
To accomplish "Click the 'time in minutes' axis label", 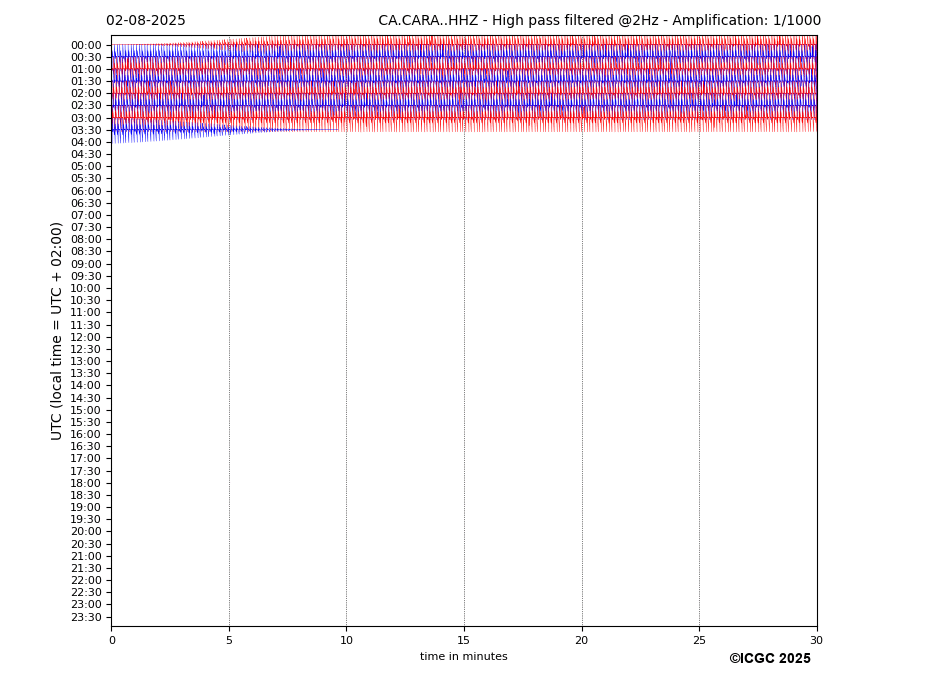I will (464, 656).
